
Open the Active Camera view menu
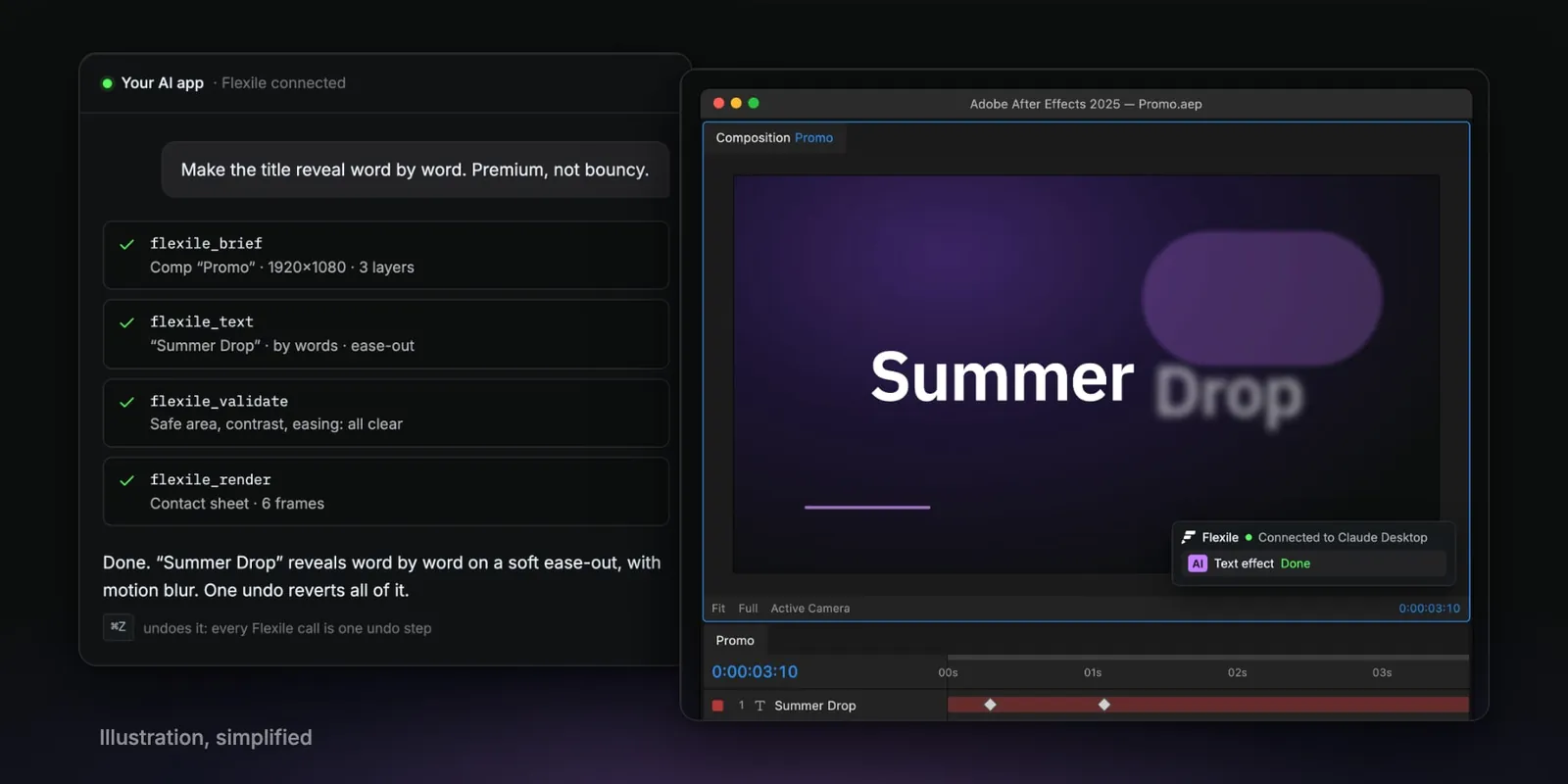810,609
